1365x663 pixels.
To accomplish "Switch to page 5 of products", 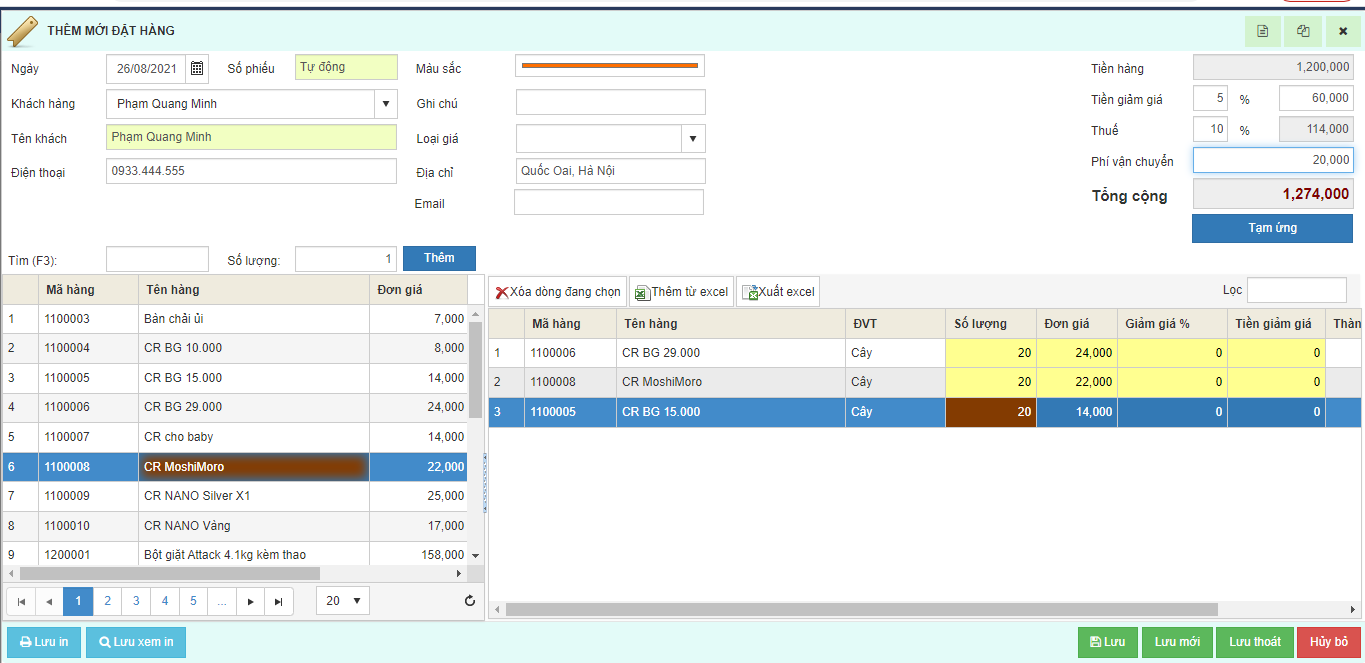I will [193, 601].
